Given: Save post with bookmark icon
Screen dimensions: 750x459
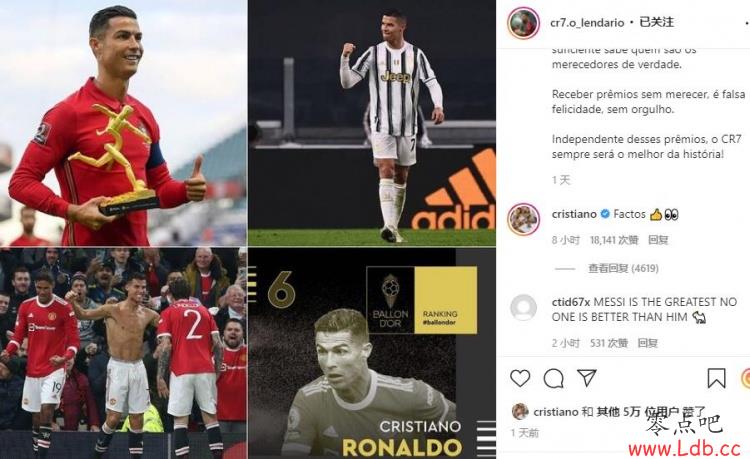Looking at the screenshot, I should (717, 378).
